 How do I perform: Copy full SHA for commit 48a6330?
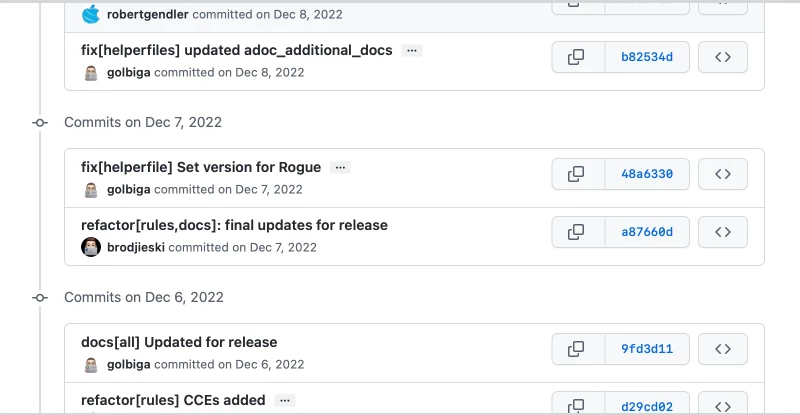pos(578,174)
